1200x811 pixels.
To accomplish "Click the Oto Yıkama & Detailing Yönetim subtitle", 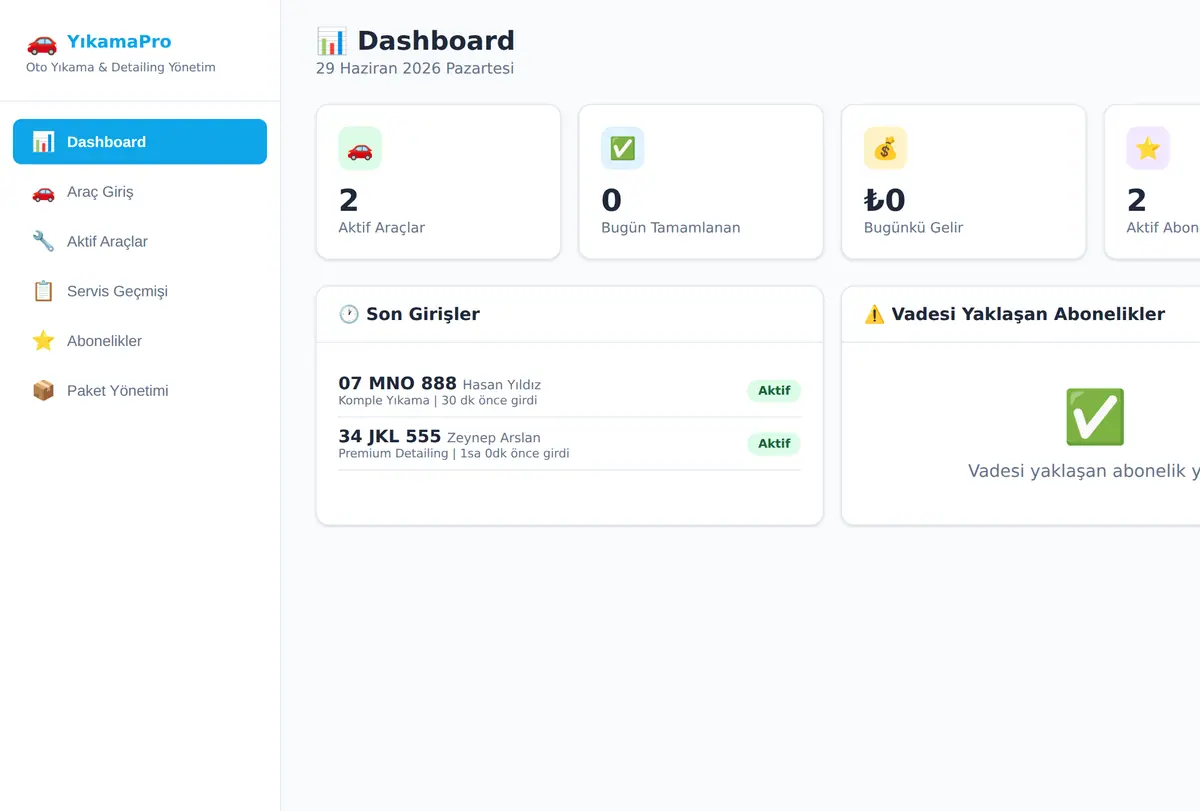I will [121, 68].
